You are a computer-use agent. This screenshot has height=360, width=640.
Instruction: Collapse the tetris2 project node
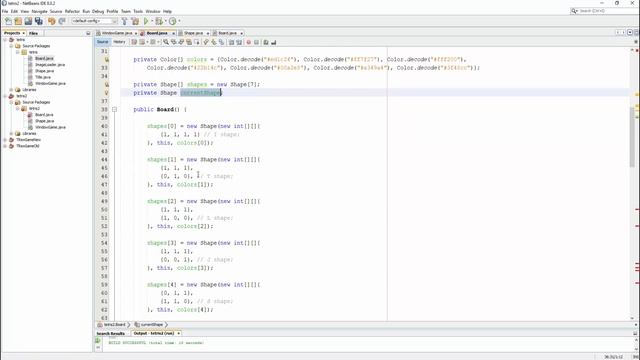click(5, 96)
